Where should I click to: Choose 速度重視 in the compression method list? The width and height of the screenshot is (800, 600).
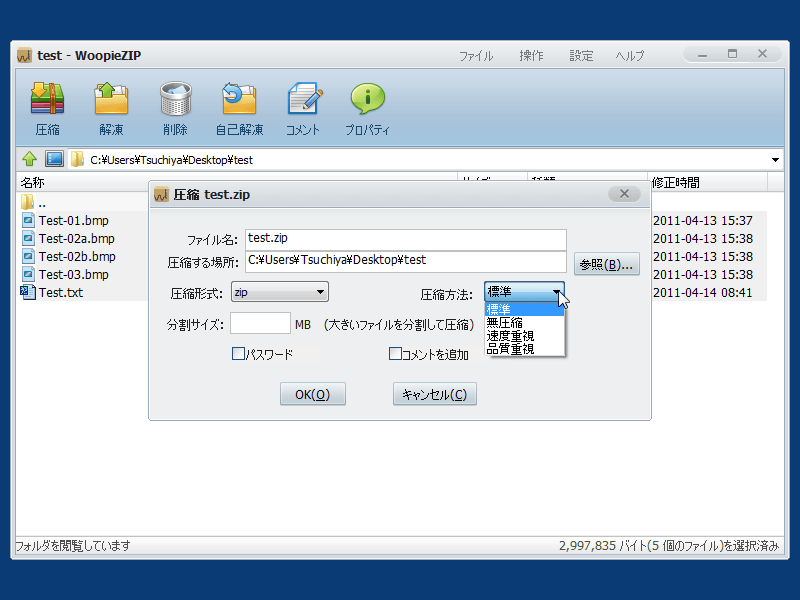pyautogui.click(x=524, y=336)
